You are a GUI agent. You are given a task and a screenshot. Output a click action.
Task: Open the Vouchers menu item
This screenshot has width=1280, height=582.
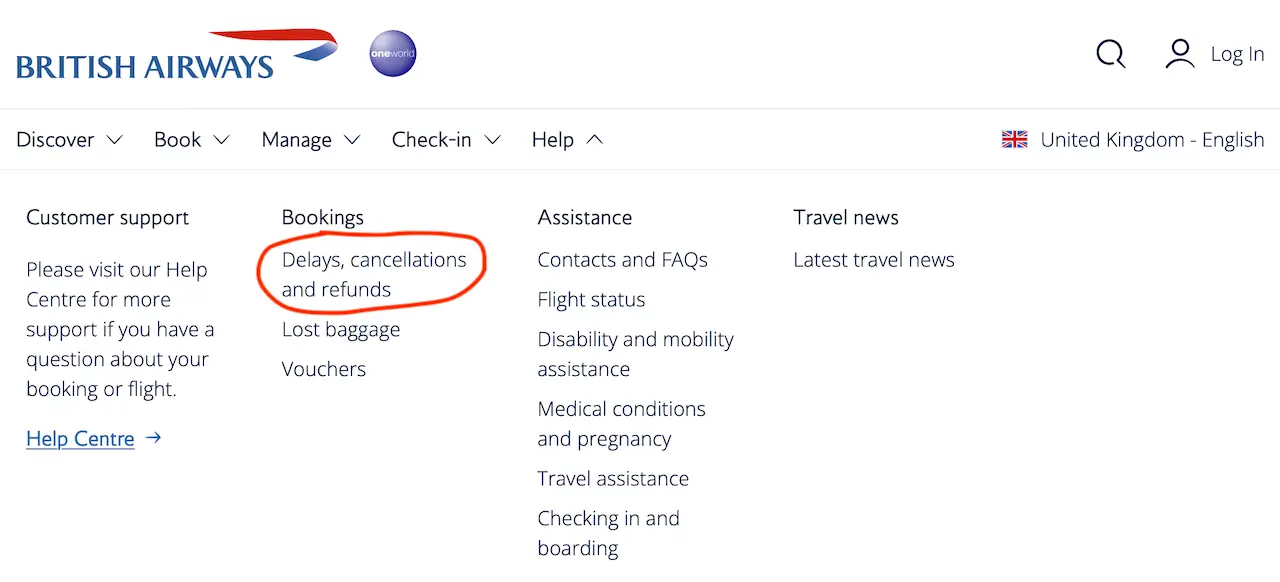coord(323,369)
